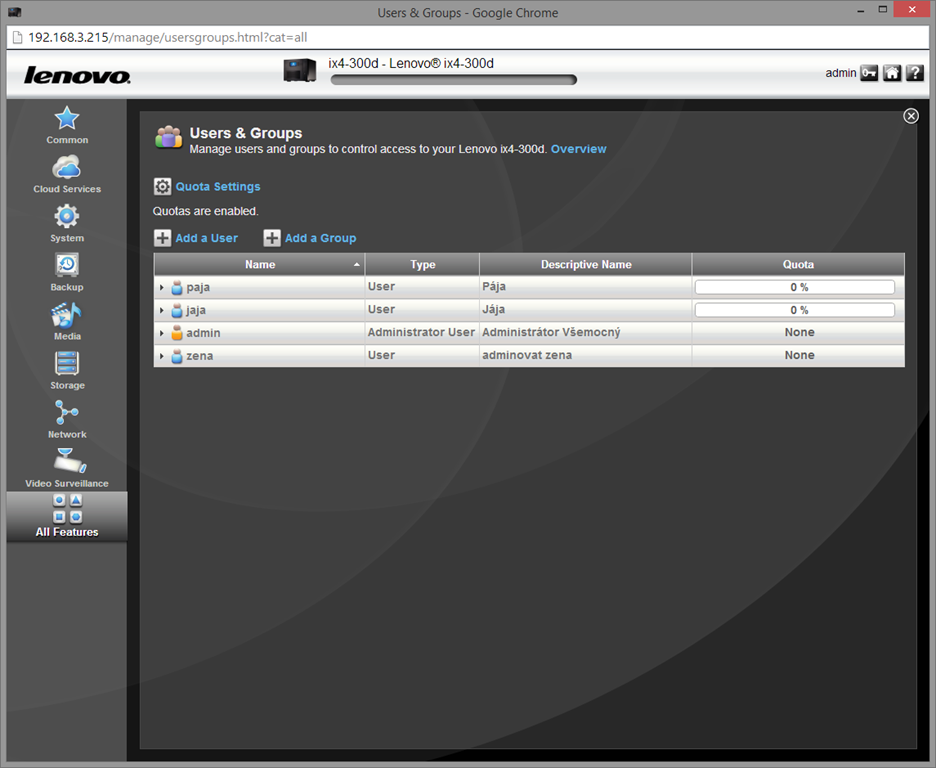This screenshot has width=936, height=768.
Task: Open the Storage section icon
Action: click(x=67, y=364)
